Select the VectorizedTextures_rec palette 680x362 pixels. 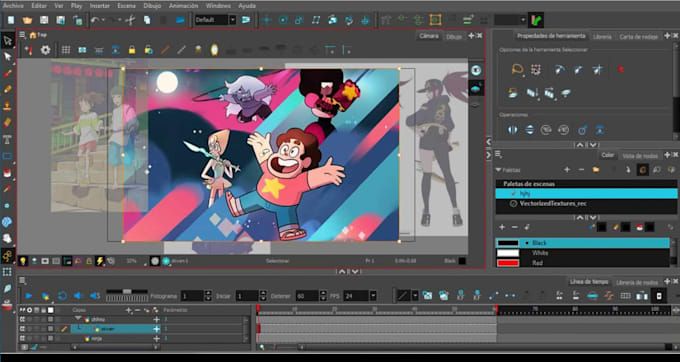586,203
